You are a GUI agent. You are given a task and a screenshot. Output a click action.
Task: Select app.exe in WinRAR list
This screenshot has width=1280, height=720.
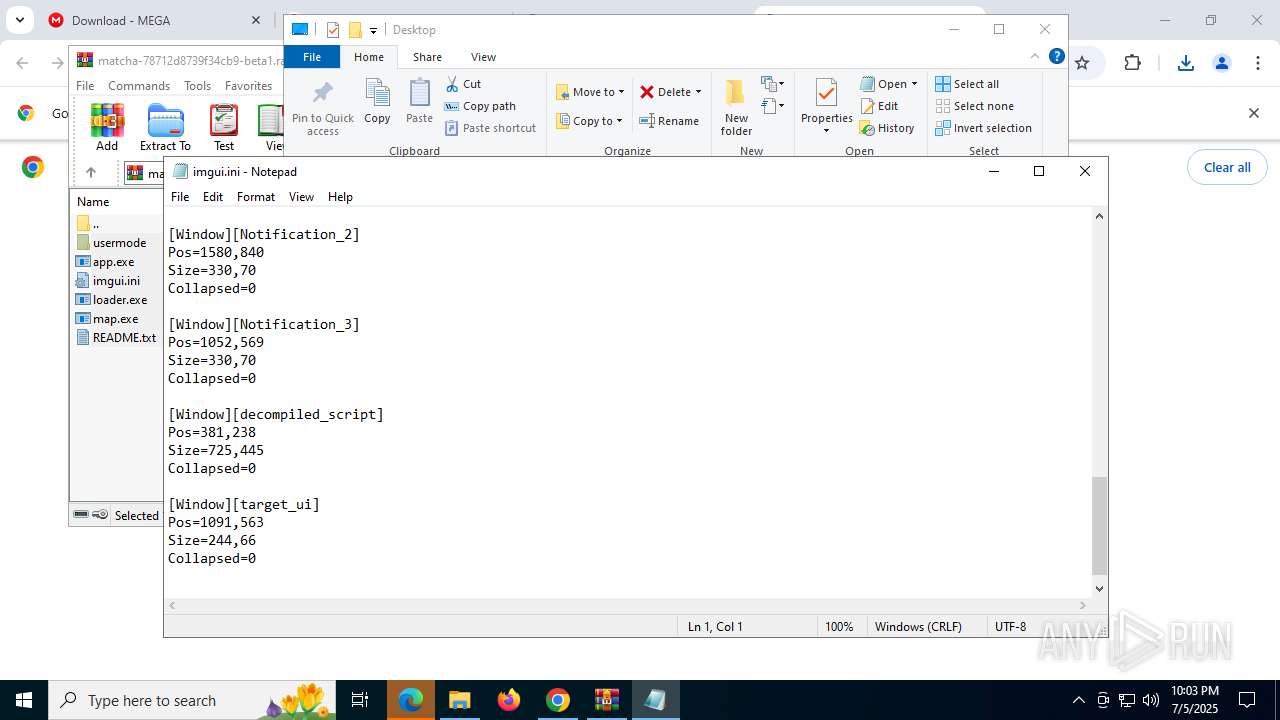[x=113, y=262]
